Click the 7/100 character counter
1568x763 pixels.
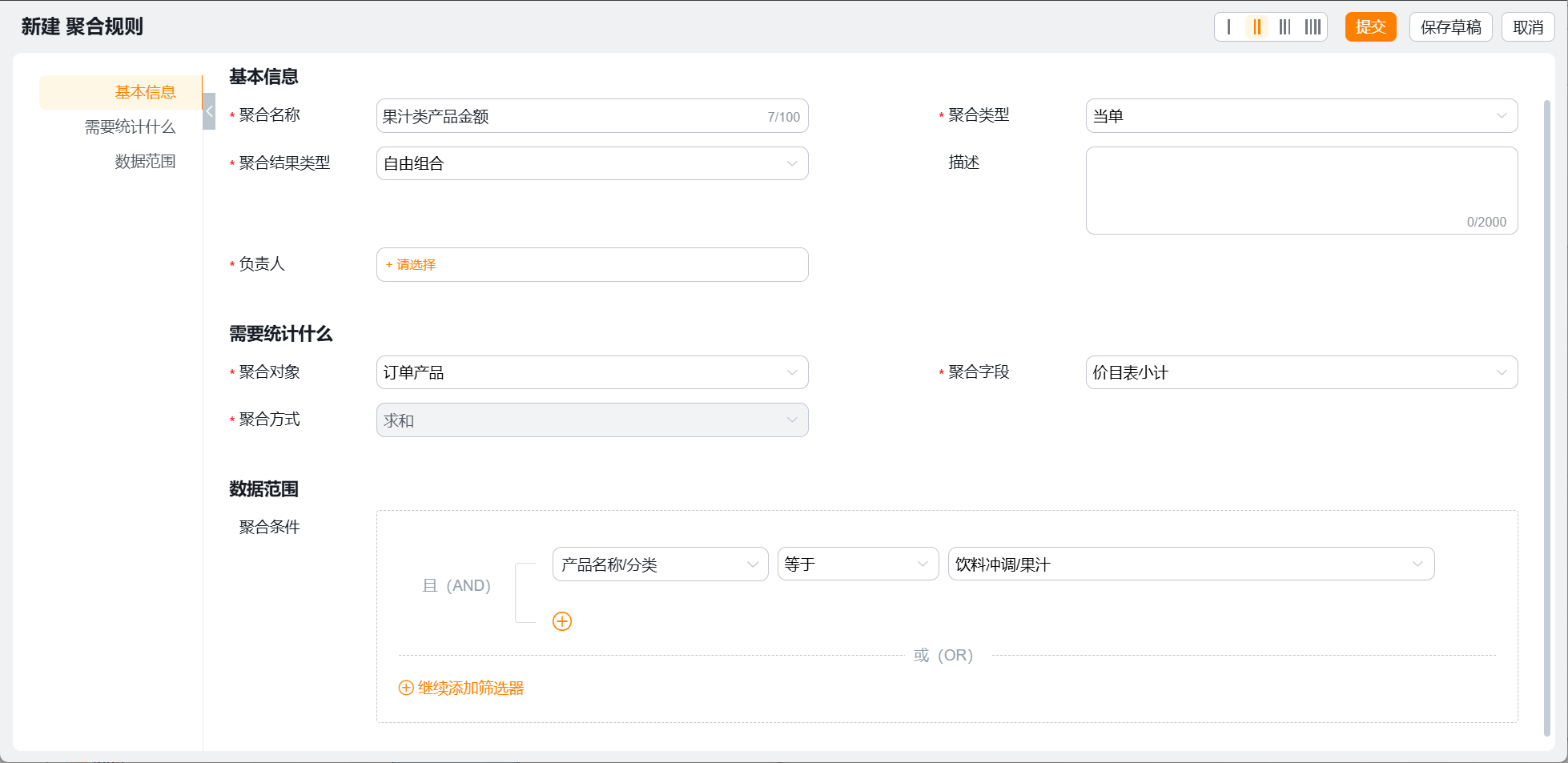click(x=783, y=117)
